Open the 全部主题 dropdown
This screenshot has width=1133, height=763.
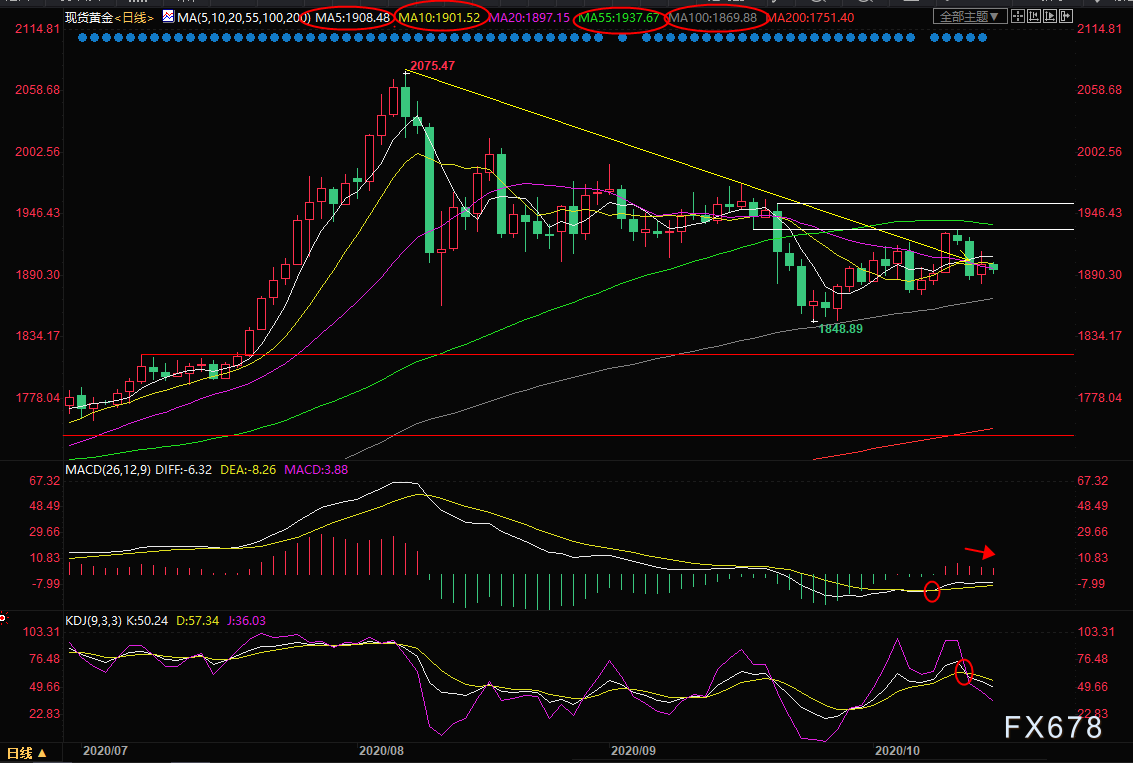point(967,17)
